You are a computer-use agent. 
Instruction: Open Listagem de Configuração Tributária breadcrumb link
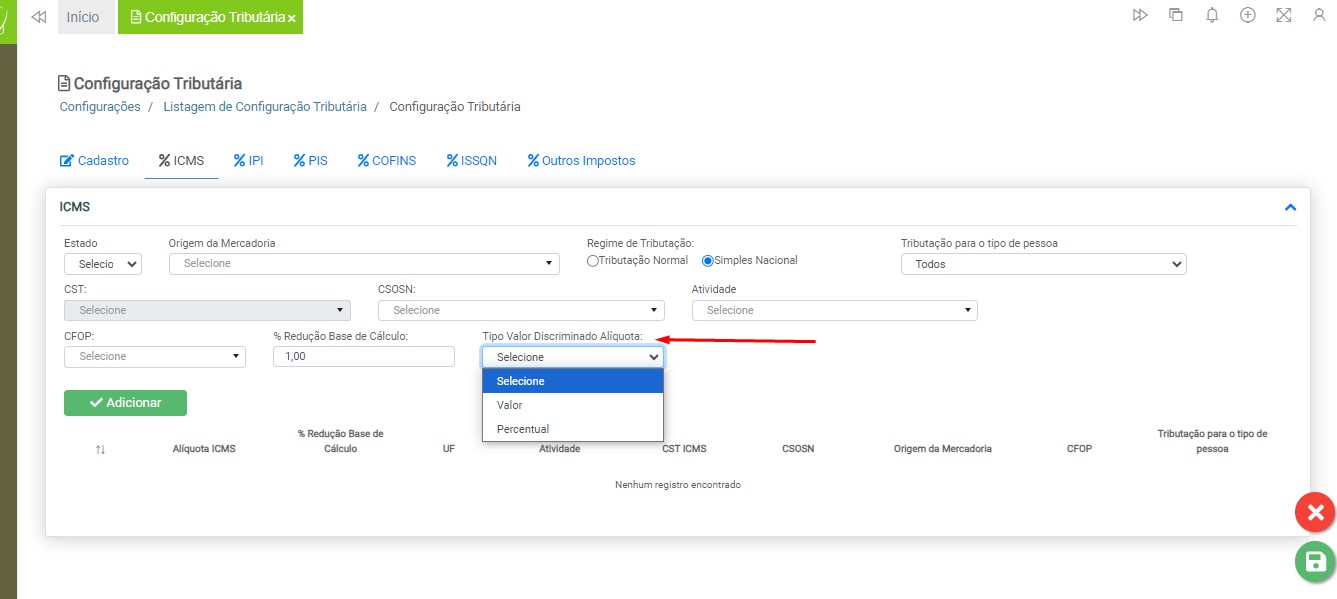tap(265, 107)
